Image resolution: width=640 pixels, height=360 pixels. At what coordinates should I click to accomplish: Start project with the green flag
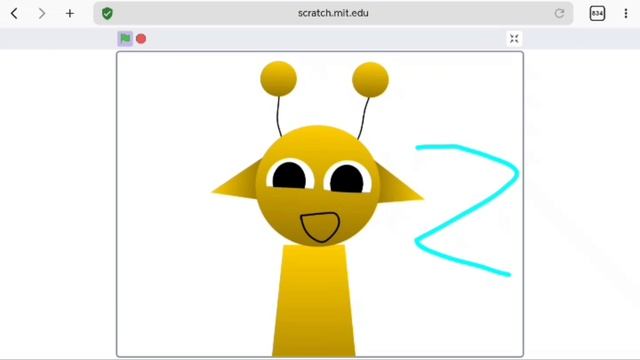click(x=125, y=38)
